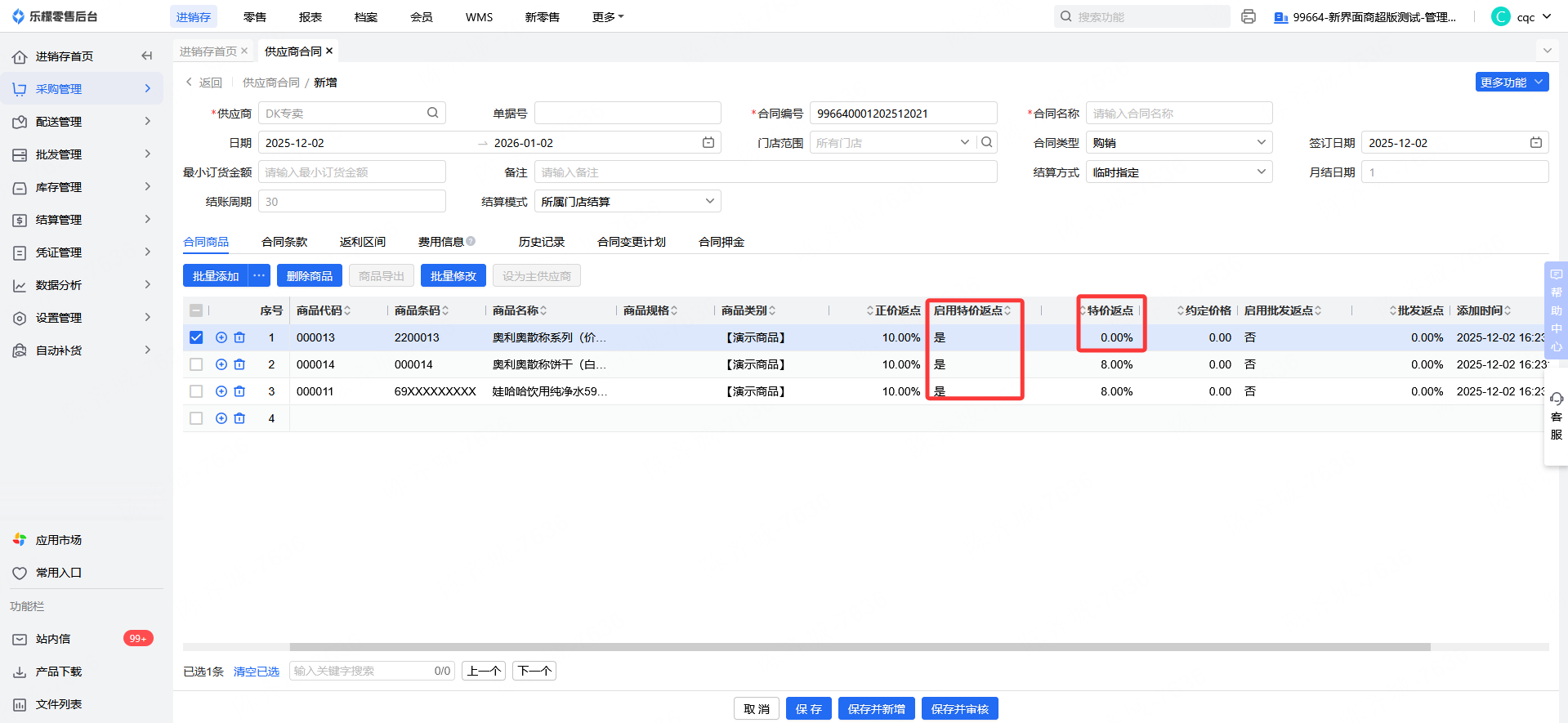Image resolution: width=1568 pixels, height=723 pixels.
Task: Click the 保存 button
Action: click(x=809, y=708)
